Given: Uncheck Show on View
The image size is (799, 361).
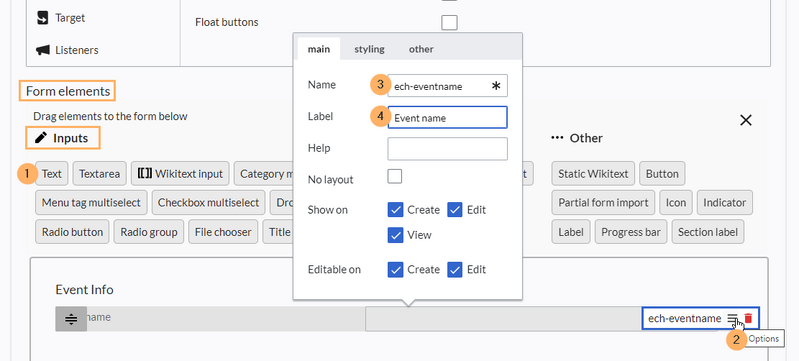Looking at the screenshot, I should [395, 235].
